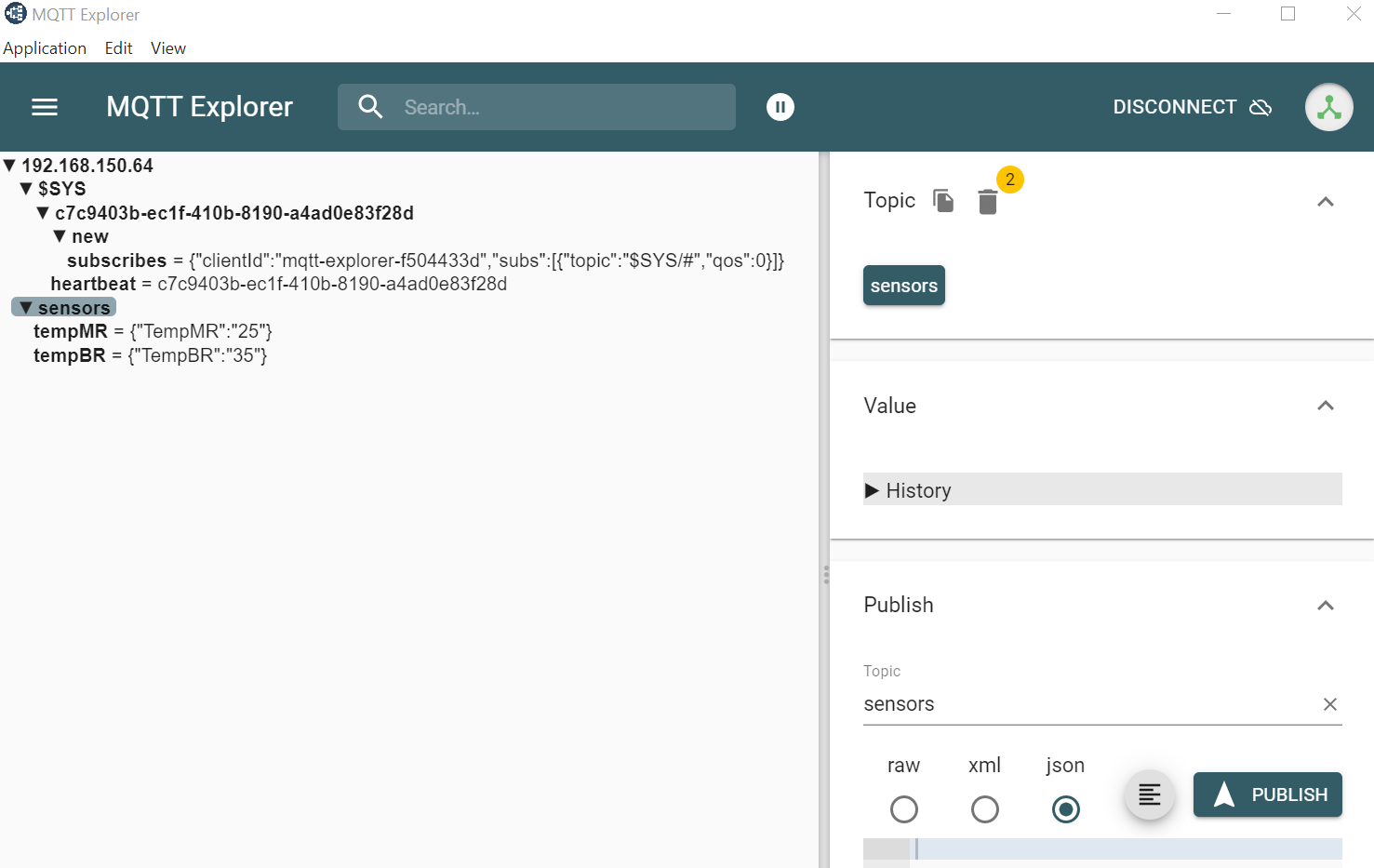Click the disconnect cloud icon

[x=1261, y=107]
